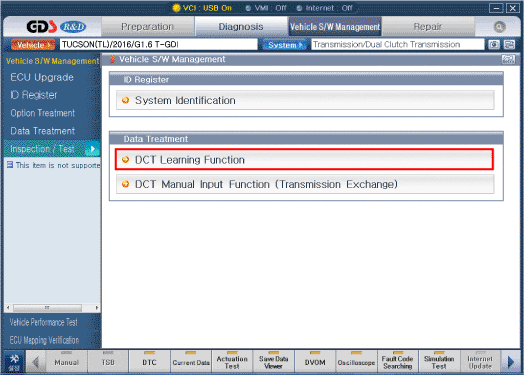
Task: Open the TSB tool
Action: tap(108, 362)
